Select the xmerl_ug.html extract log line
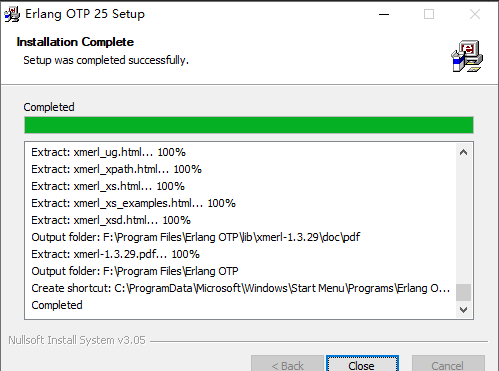499x371 pixels. pyautogui.click(x=108, y=152)
